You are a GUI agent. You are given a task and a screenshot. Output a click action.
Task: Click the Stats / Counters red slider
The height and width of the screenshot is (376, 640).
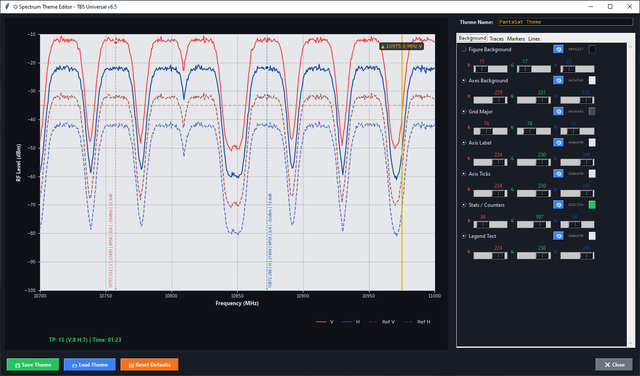[x=490, y=224]
